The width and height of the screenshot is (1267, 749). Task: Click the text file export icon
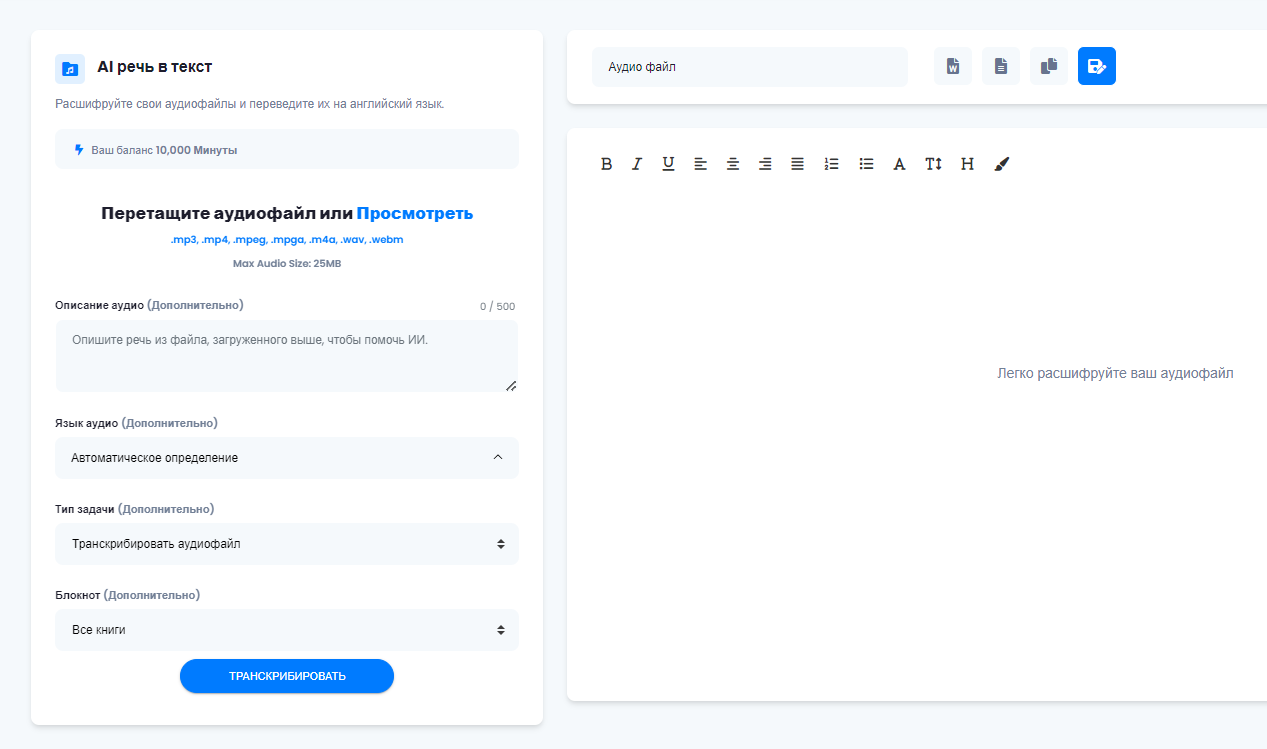tap(1000, 66)
